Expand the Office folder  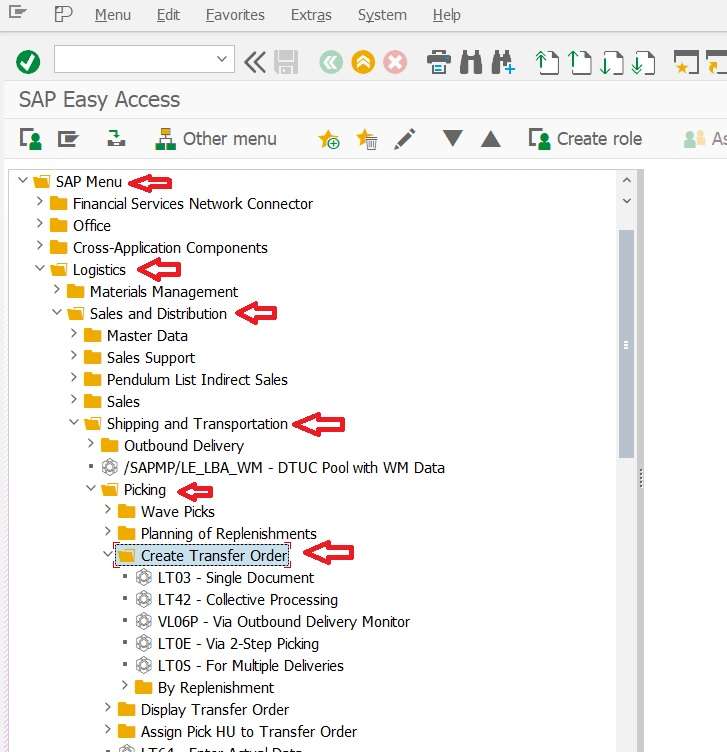[x=40, y=224]
